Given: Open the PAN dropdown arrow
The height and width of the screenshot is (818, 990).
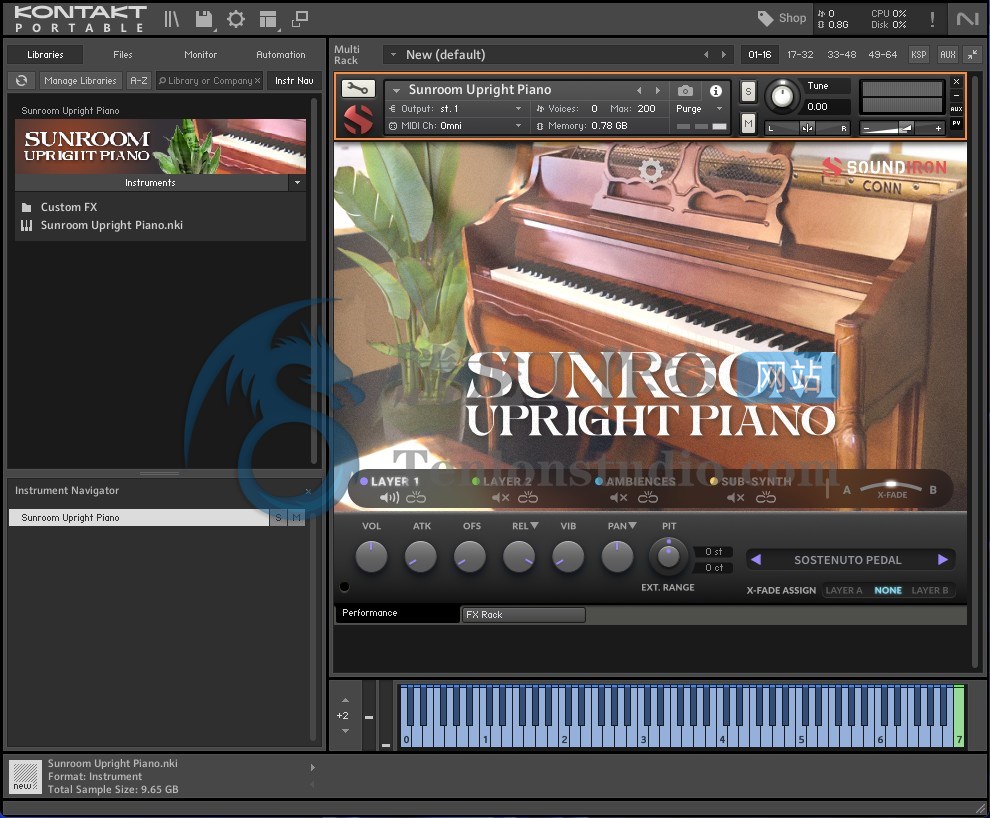Looking at the screenshot, I should [632, 525].
